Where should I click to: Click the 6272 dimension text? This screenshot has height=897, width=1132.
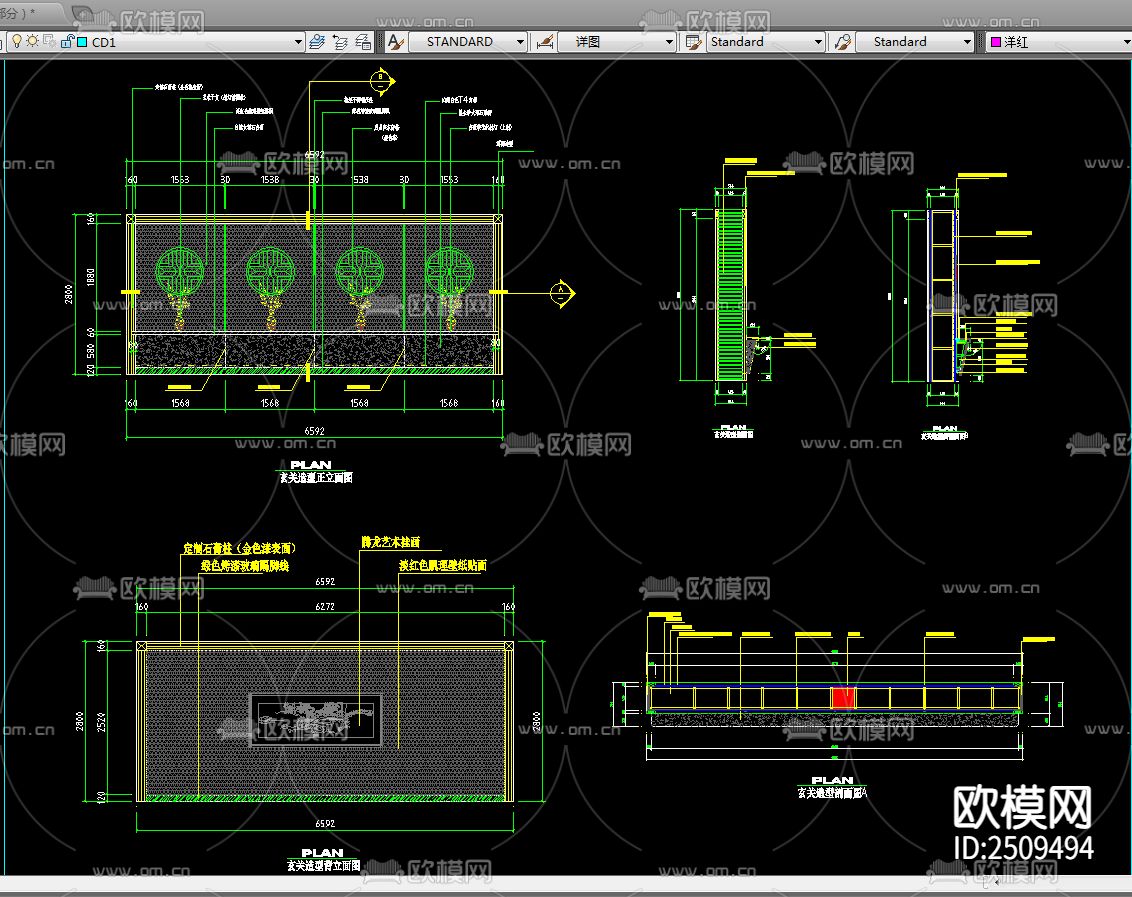[x=325, y=607]
